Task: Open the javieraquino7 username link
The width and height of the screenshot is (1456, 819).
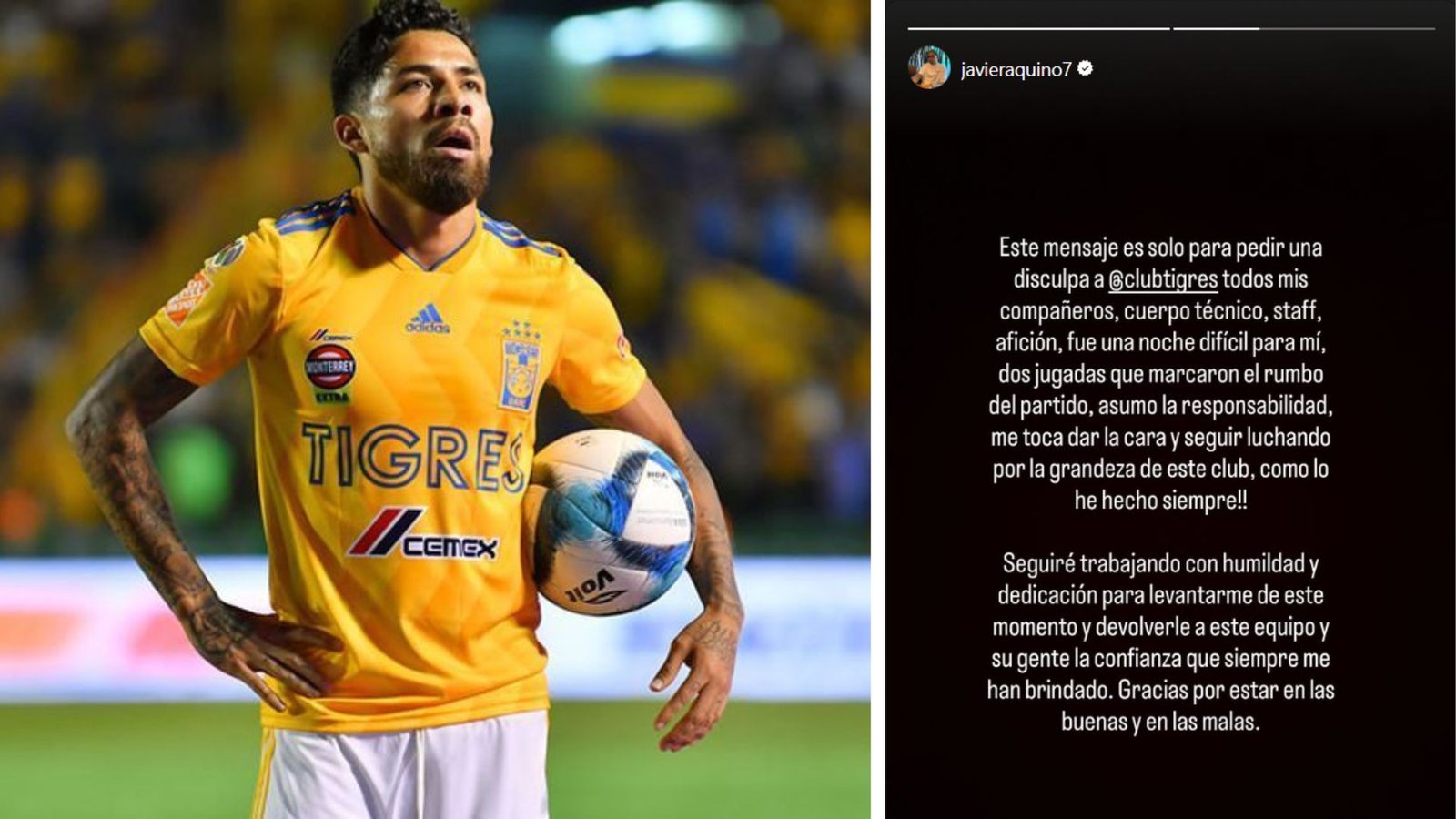Action: 1016,70
